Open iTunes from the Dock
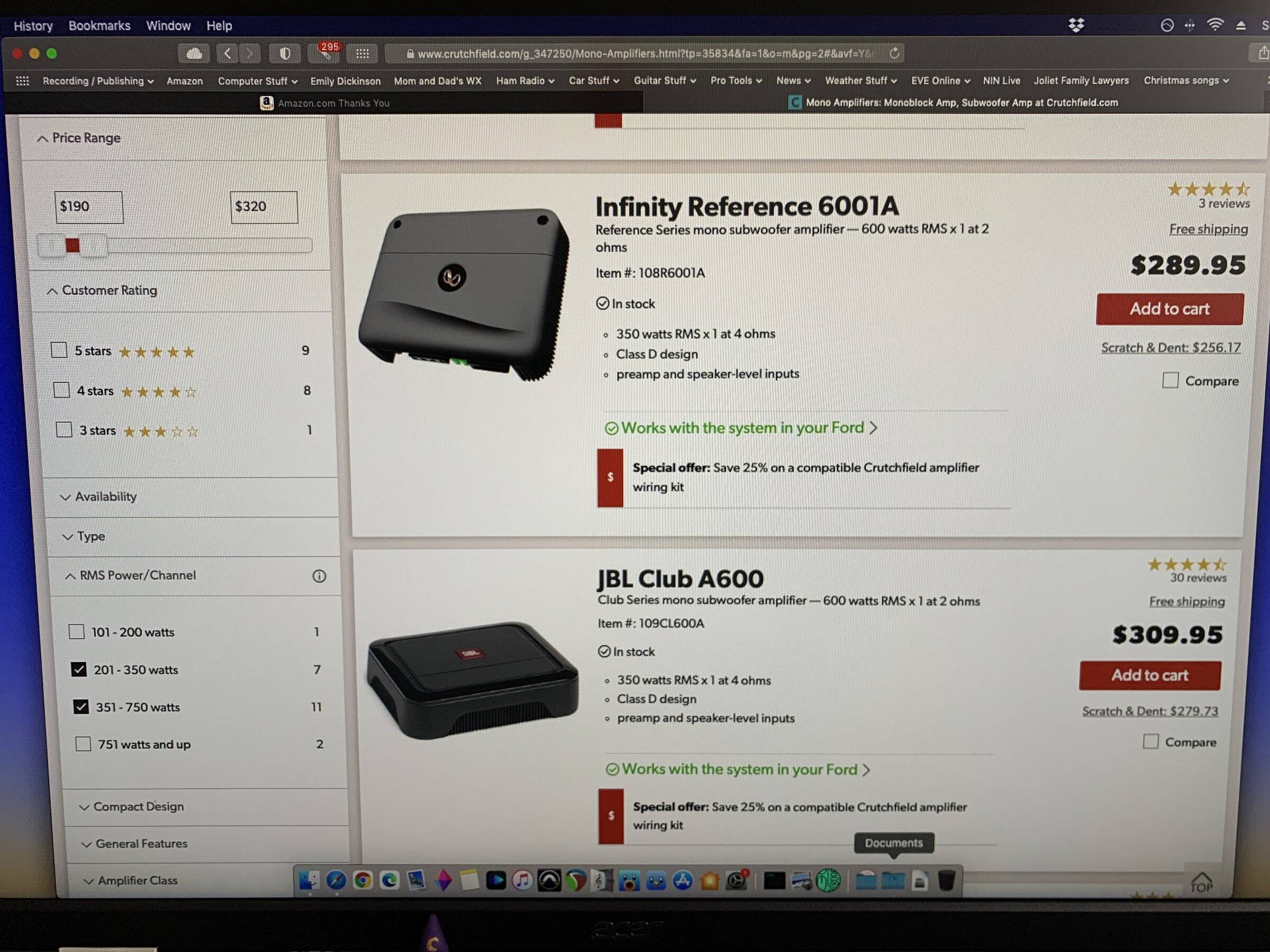The height and width of the screenshot is (952, 1270). (522, 880)
